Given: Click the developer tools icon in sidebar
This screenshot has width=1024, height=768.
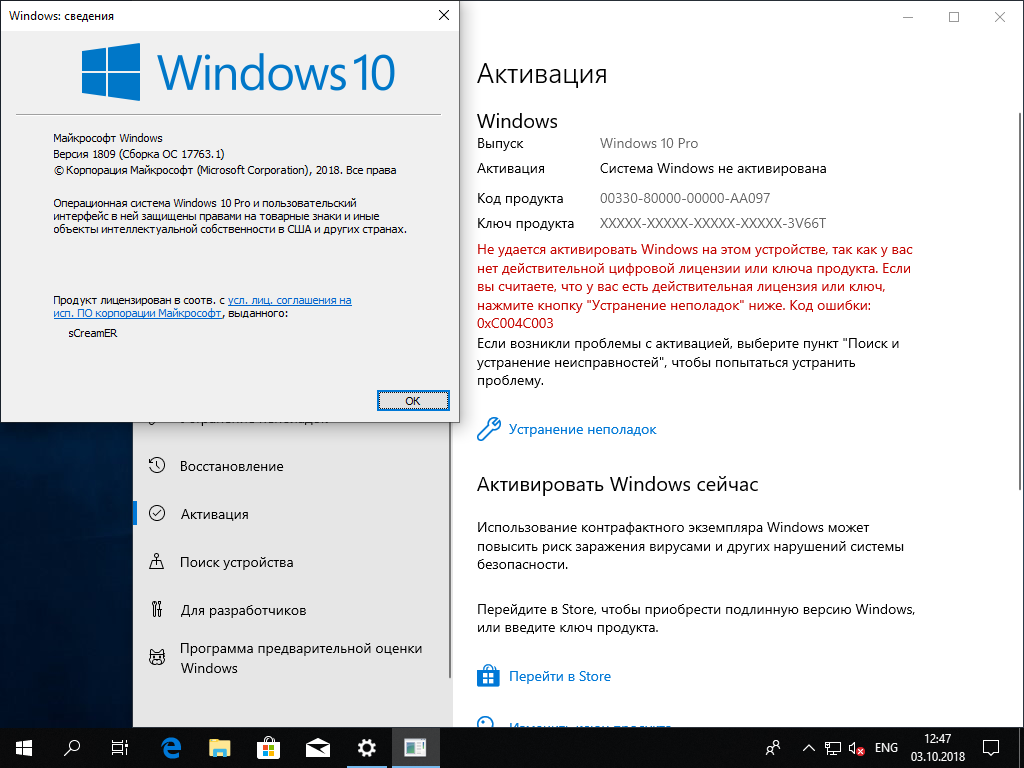Looking at the screenshot, I should pyautogui.click(x=157, y=609).
